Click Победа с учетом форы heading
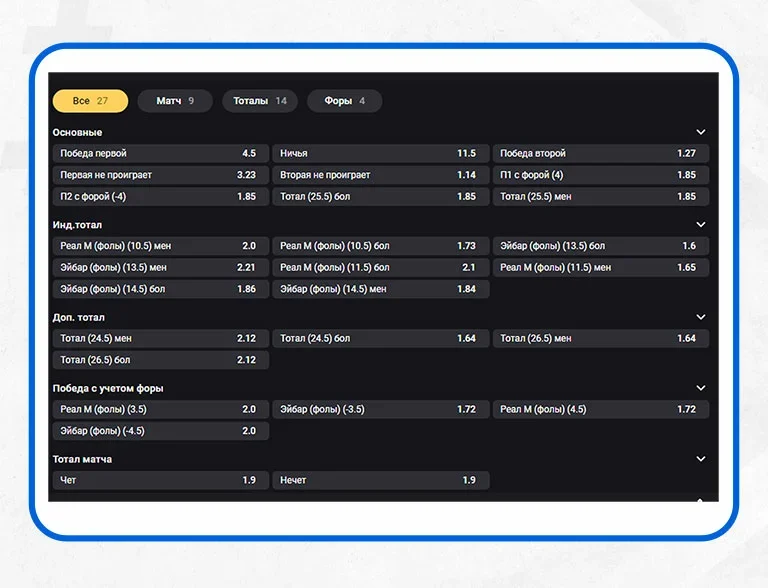The image size is (768, 588). (x=108, y=389)
